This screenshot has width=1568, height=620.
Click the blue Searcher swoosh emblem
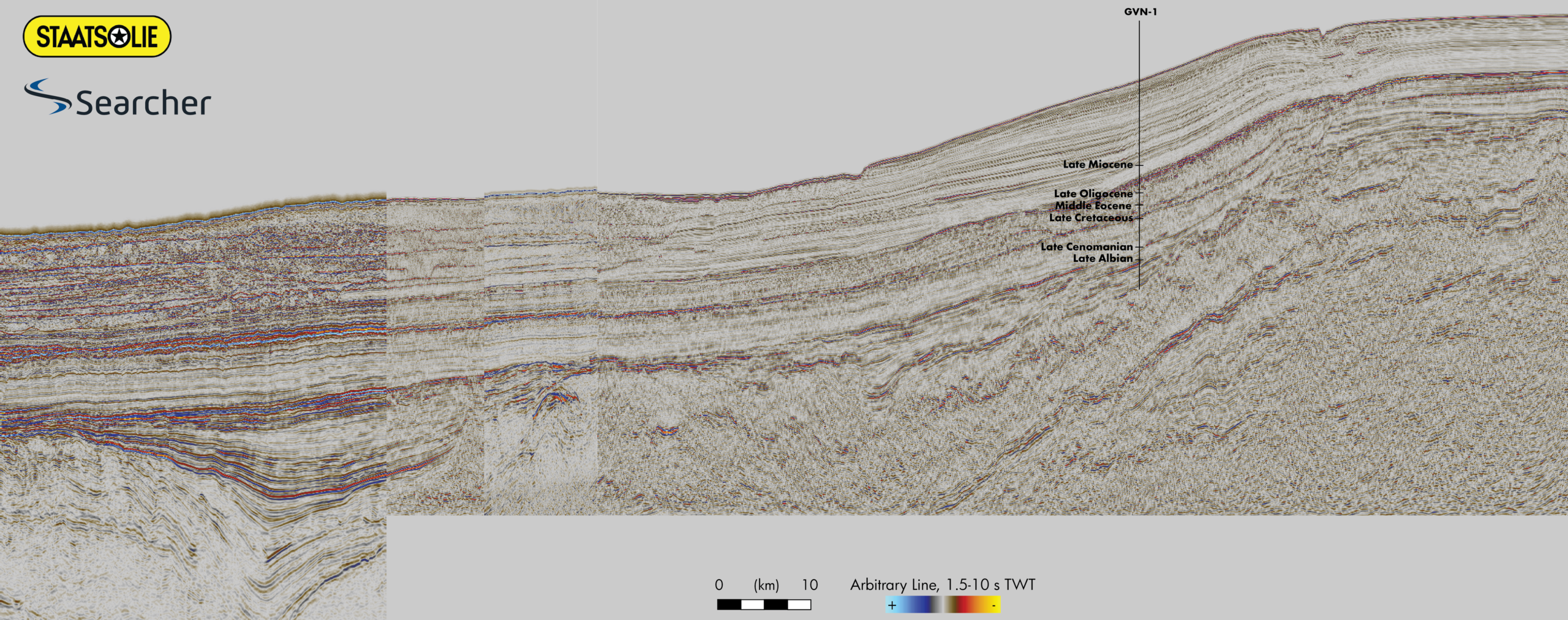[x=47, y=97]
